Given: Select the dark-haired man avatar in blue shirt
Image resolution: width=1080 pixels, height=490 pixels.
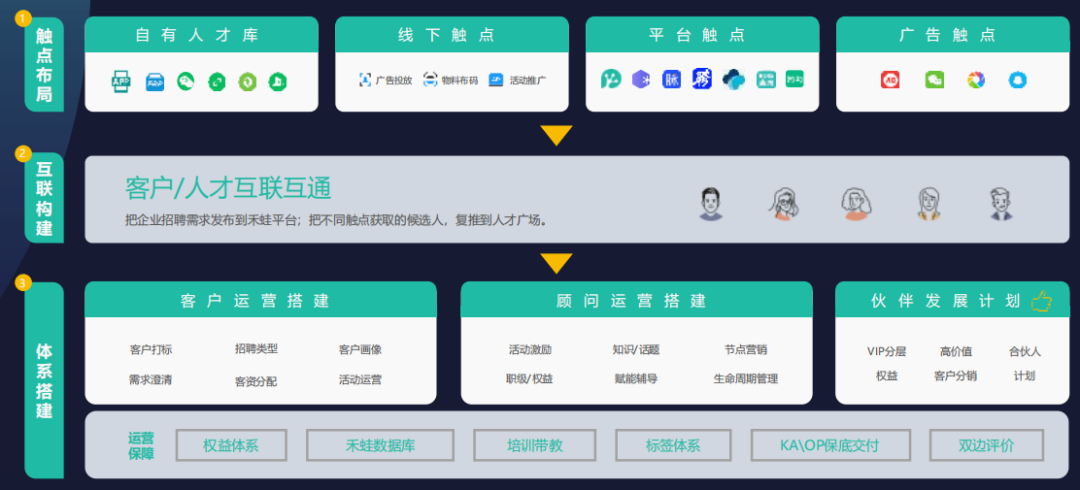Looking at the screenshot, I should [x=711, y=204].
